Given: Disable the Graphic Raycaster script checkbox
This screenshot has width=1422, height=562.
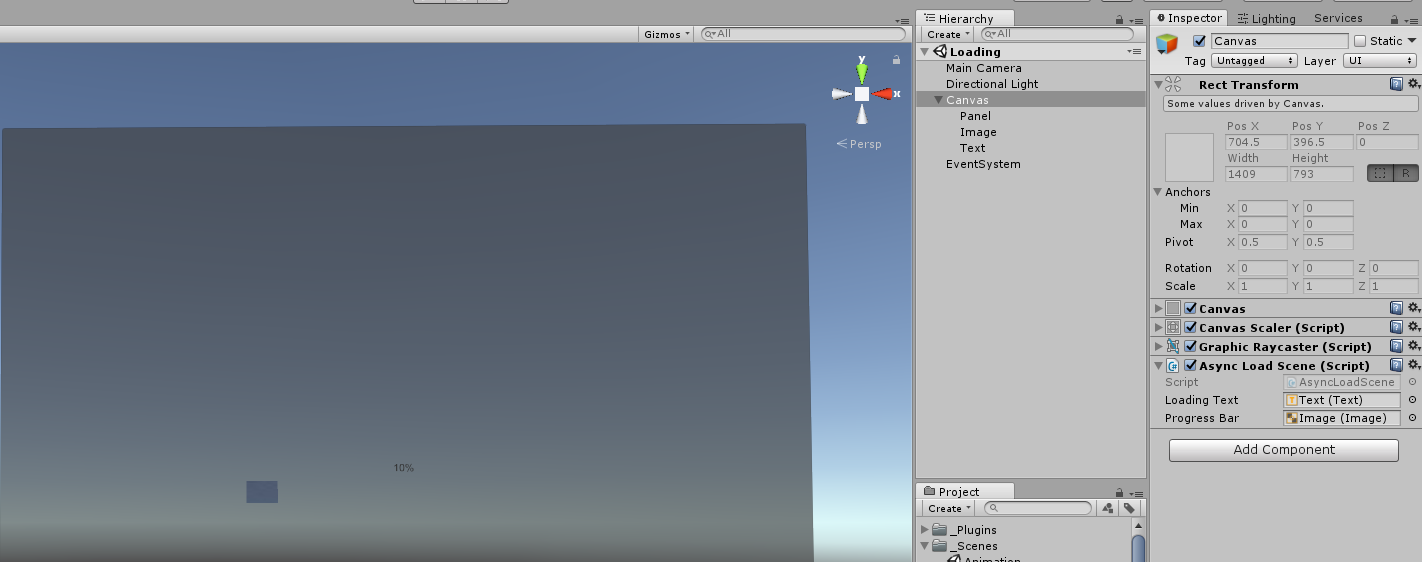Looking at the screenshot, I should pyautogui.click(x=1191, y=347).
